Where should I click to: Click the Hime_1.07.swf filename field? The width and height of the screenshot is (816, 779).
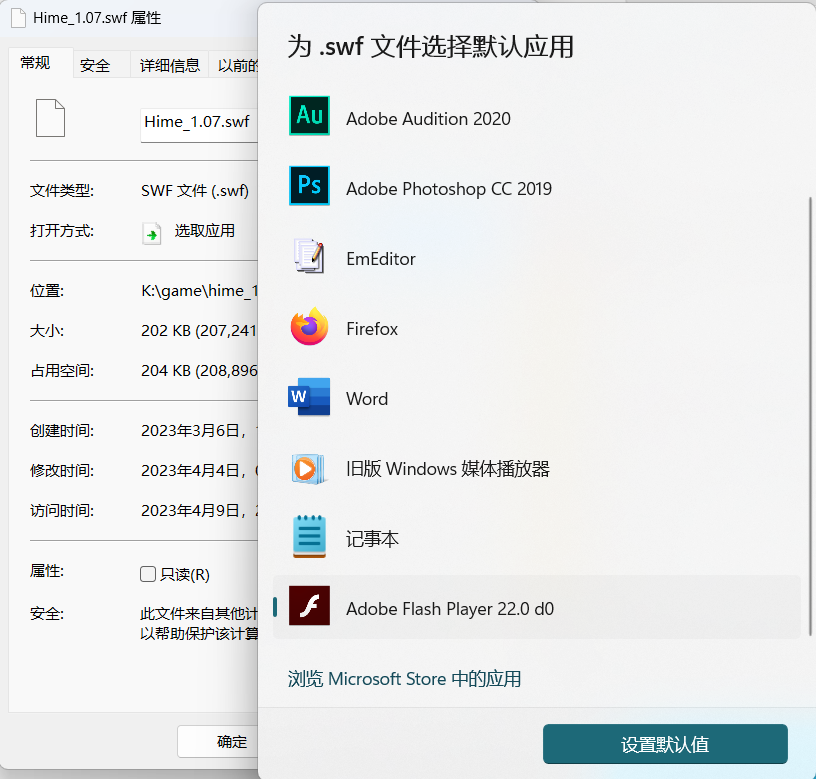tap(198, 122)
